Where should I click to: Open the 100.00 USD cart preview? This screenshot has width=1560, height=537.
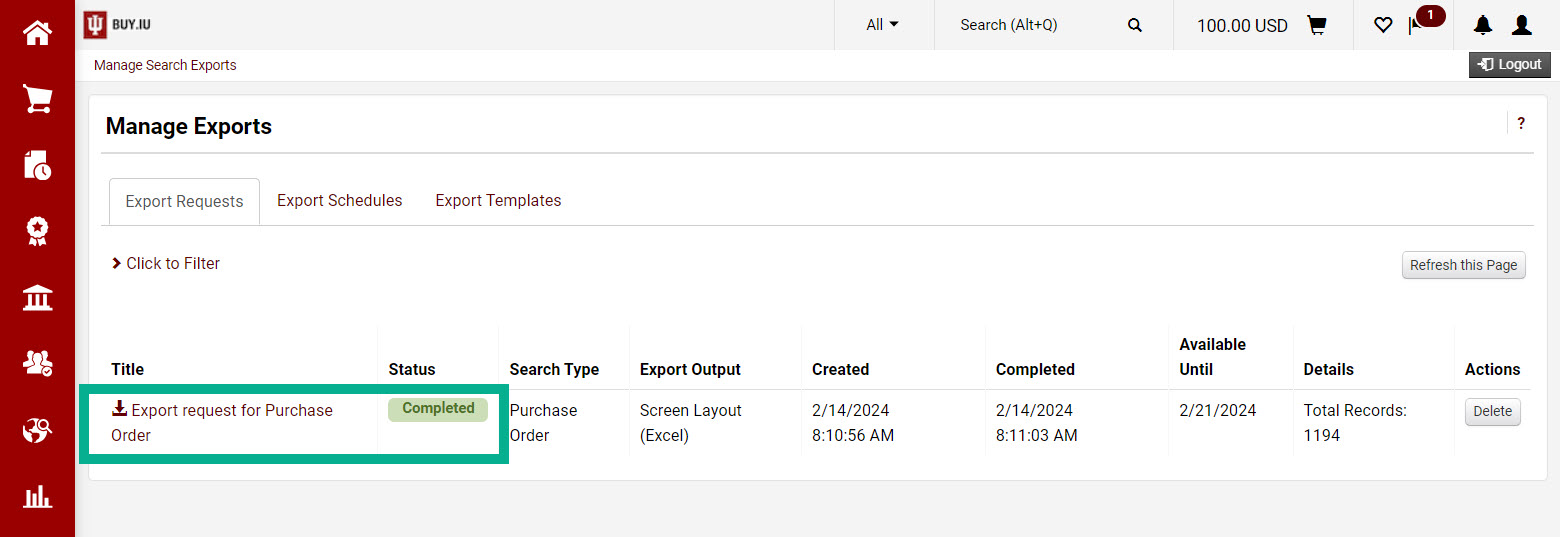pos(1262,25)
